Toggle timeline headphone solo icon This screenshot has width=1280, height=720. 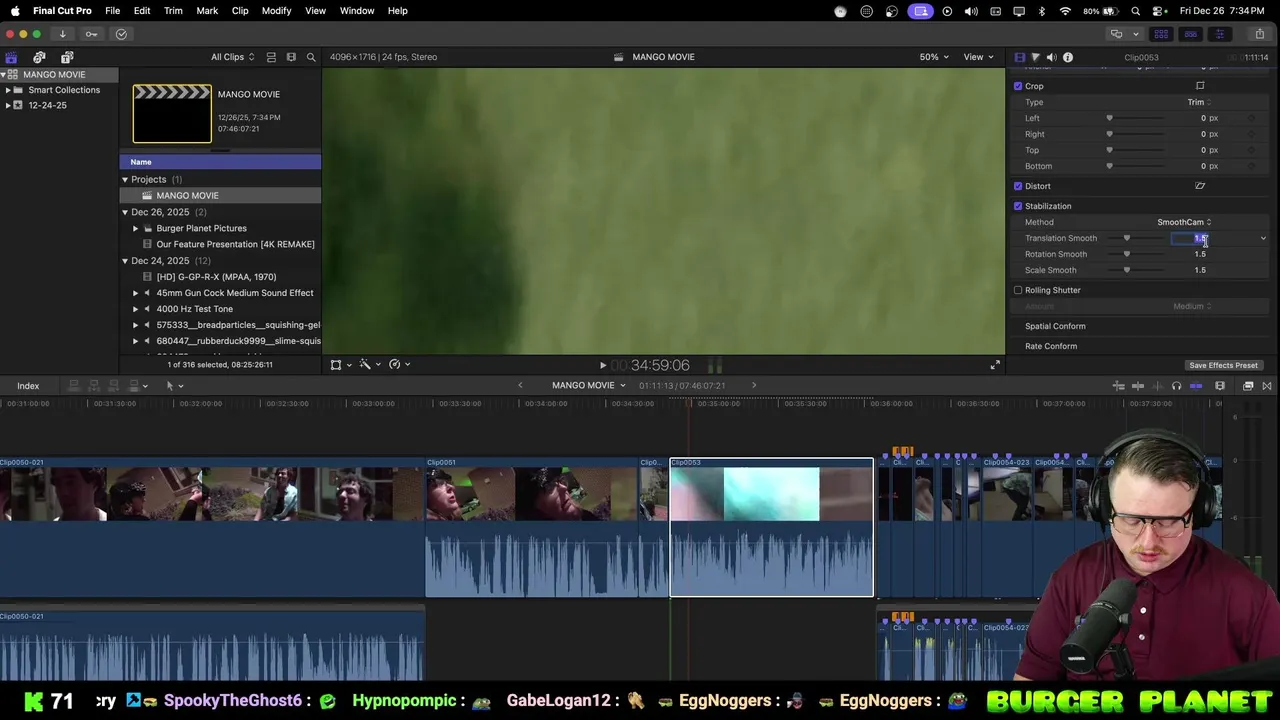click(1176, 386)
